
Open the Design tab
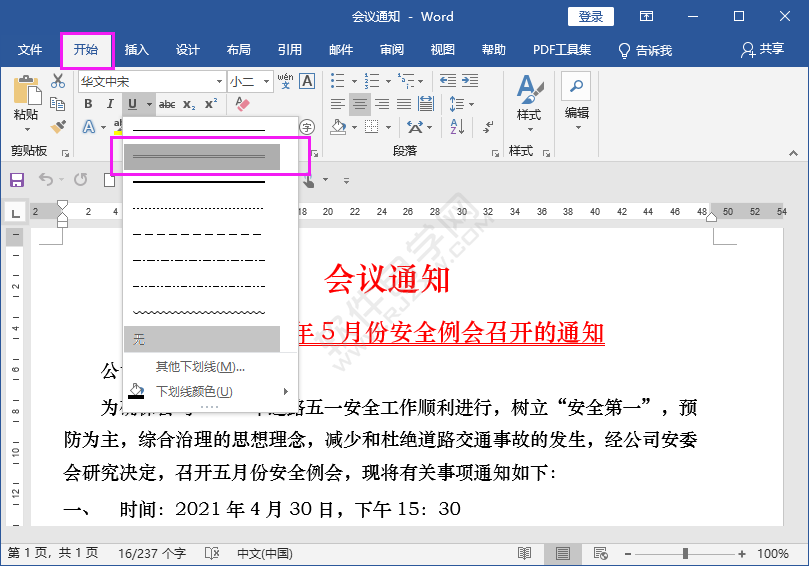(187, 50)
